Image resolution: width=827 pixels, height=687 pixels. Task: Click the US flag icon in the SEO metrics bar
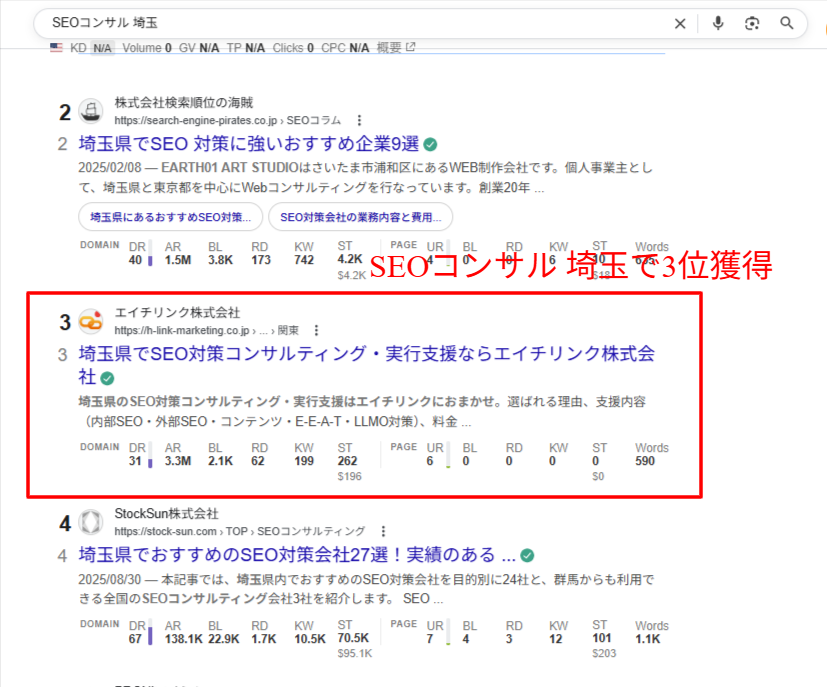pyautogui.click(x=57, y=46)
